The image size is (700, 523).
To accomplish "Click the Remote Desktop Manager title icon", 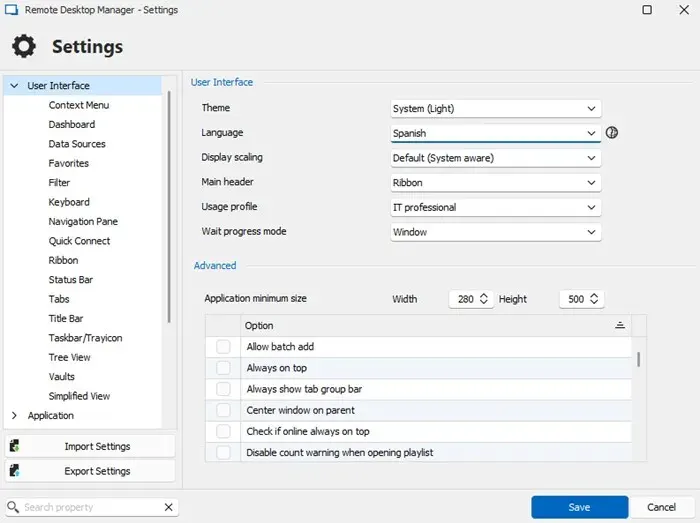I will [11, 10].
